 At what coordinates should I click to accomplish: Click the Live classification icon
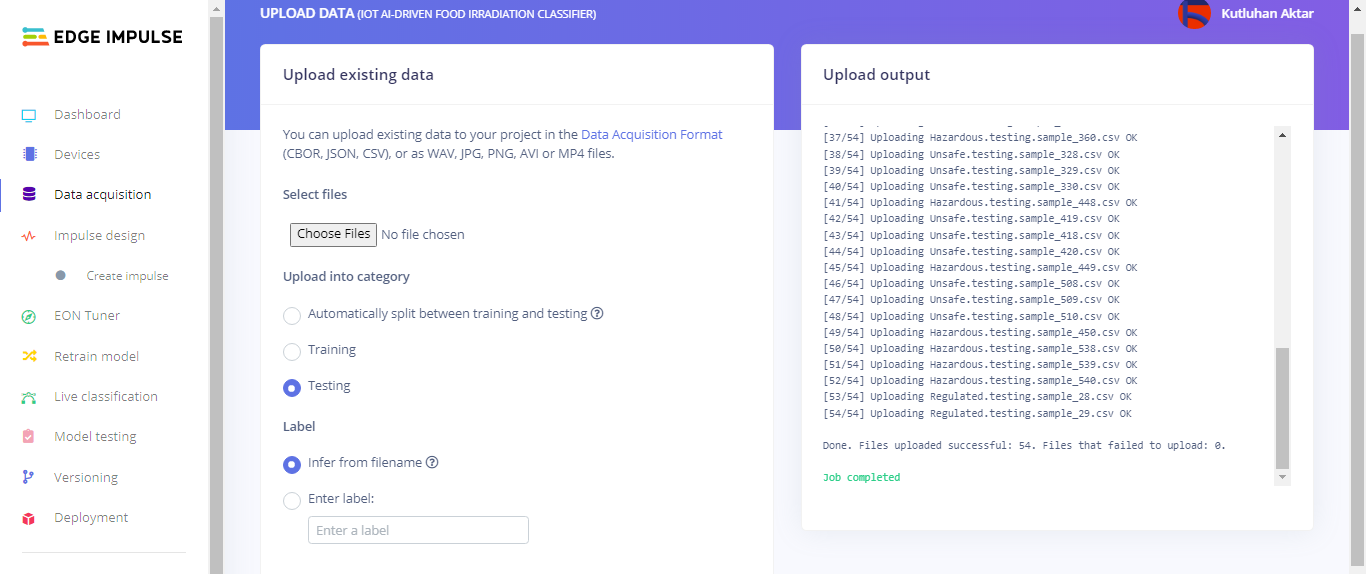tap(29, 397)
